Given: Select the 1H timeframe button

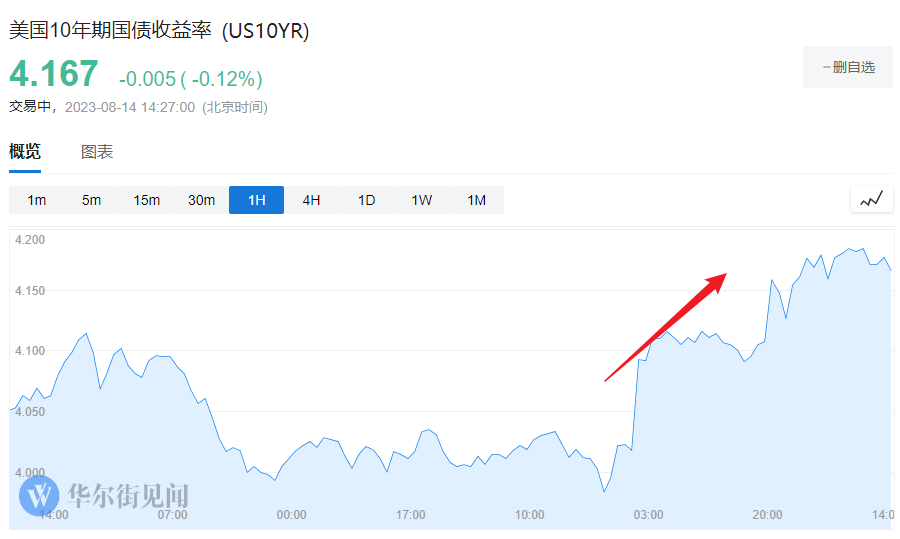Looking at the screenshot, I should (257, 200).
